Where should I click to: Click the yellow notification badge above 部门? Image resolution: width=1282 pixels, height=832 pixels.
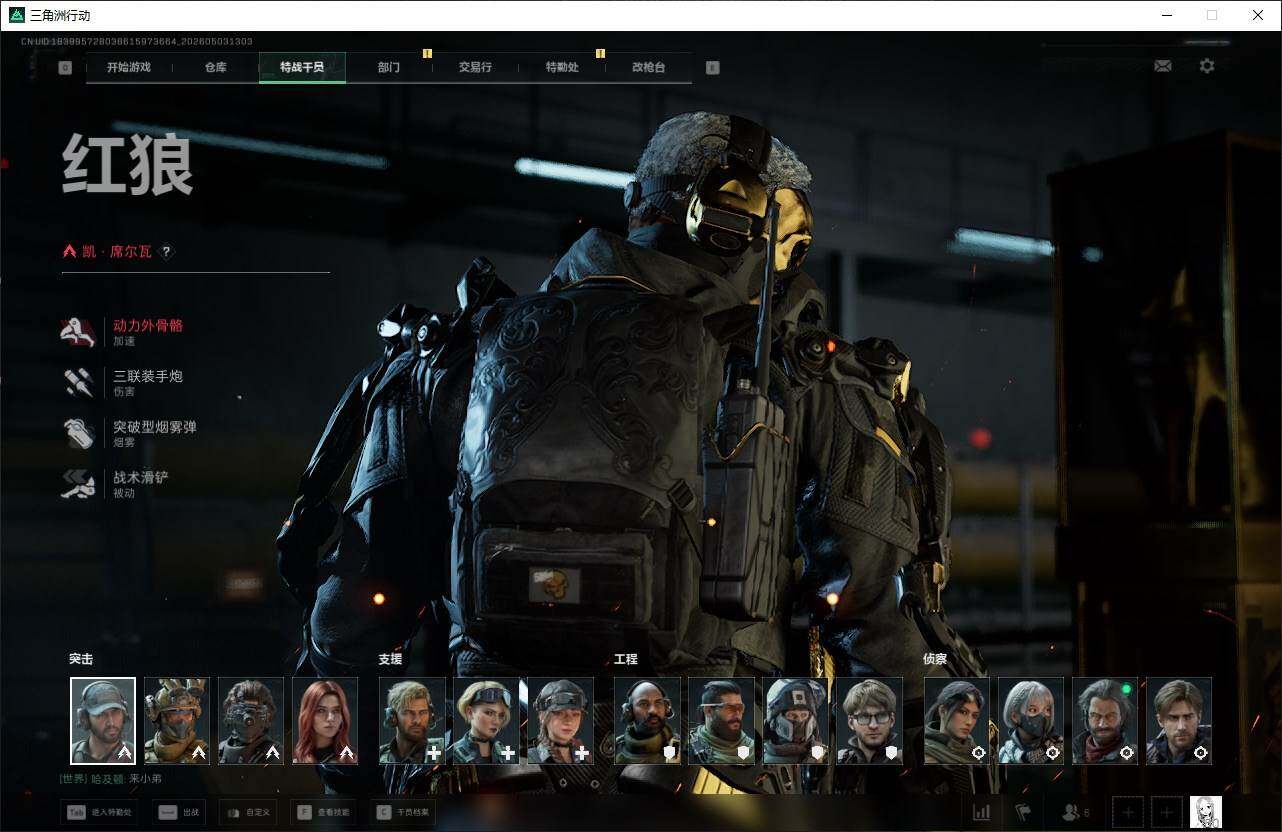(427, 53)
